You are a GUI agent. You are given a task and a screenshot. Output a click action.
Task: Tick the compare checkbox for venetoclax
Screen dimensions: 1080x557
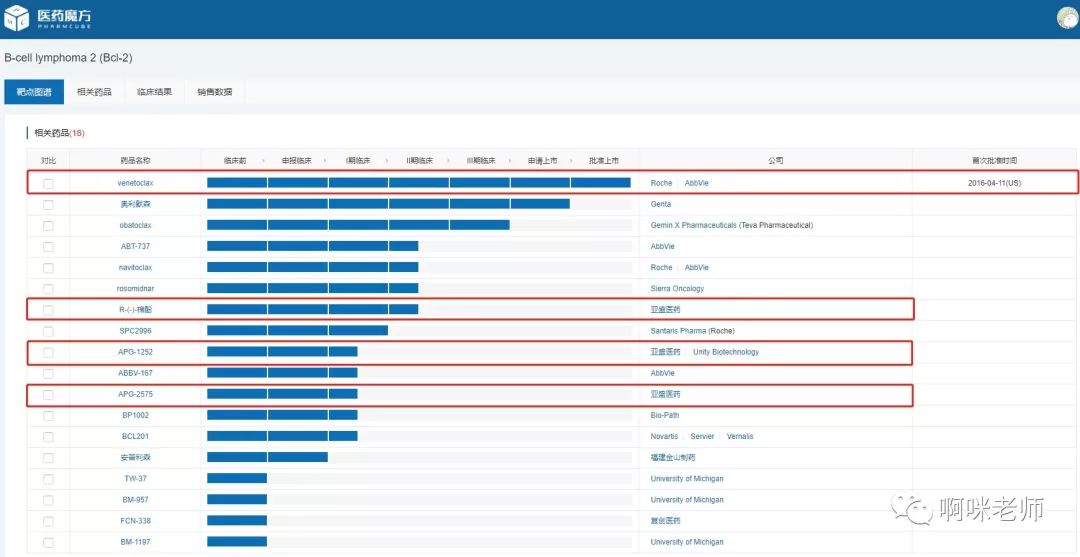(48, 184)
